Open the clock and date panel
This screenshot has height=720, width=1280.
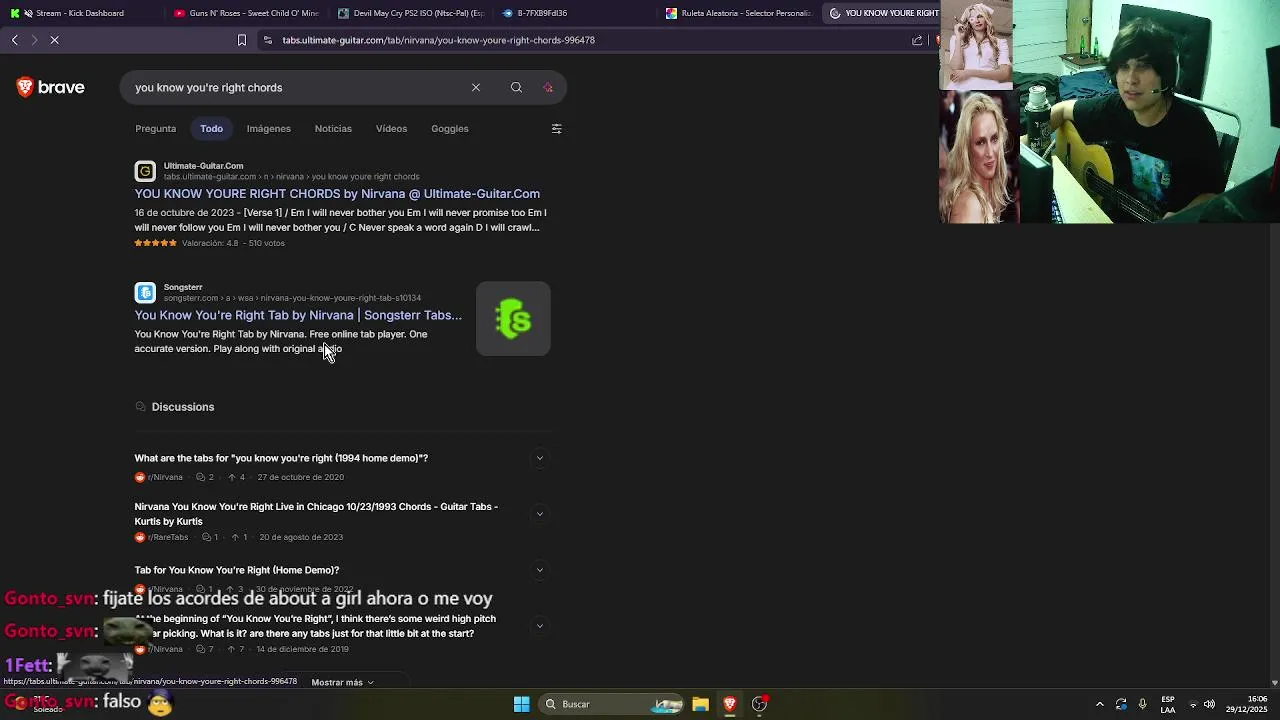click(1247, 704)
